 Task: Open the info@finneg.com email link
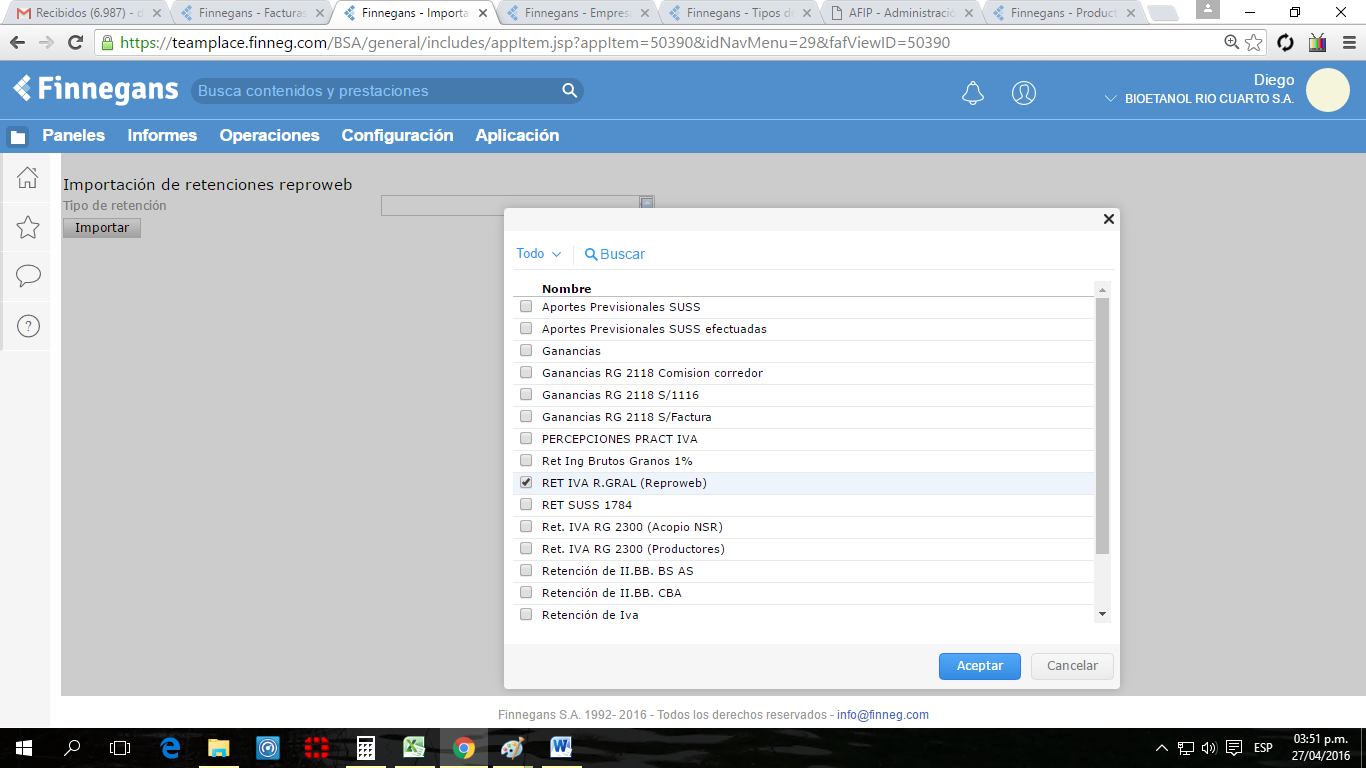(x=883, y=715)
